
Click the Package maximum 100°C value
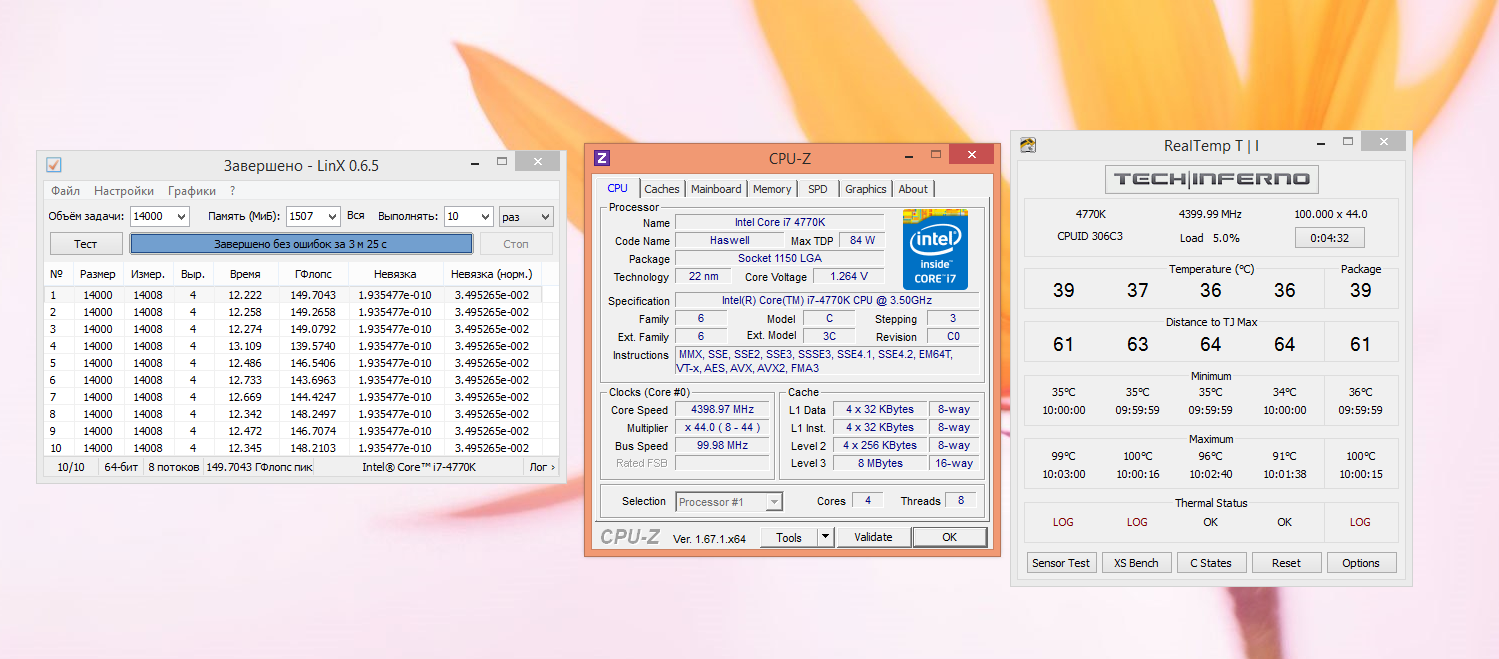(x=1360, y=456)
